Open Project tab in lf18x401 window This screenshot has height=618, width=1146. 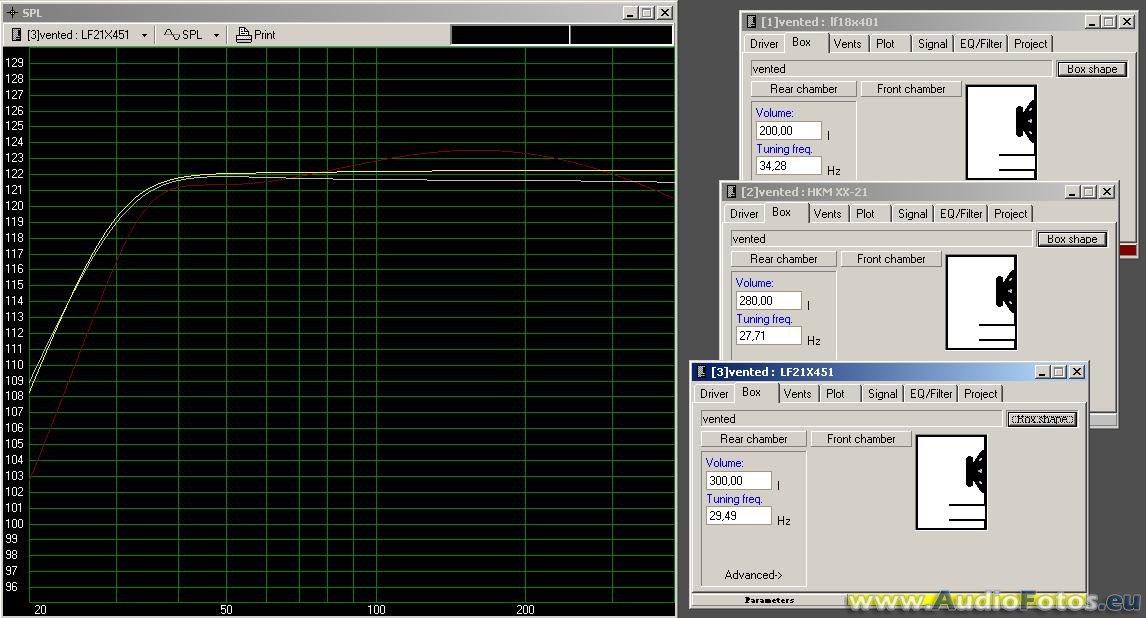(x=1031, y=44)
